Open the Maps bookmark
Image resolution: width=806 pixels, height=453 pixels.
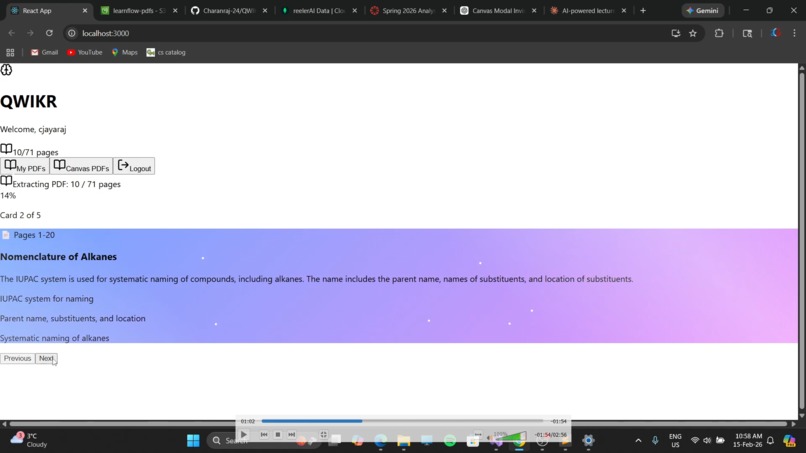pyautogui.click(x=124, y=52)
